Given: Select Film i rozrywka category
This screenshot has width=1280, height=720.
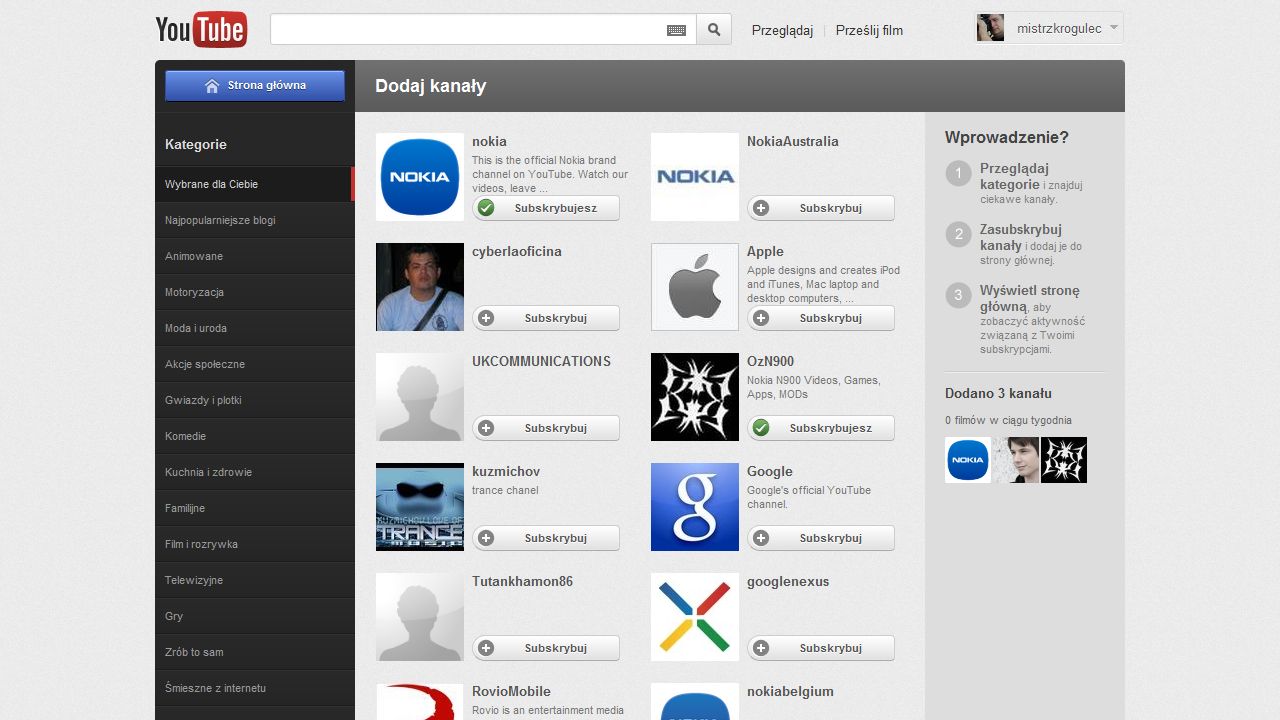Looking at the screenshot, I should [x=255, y=544].
